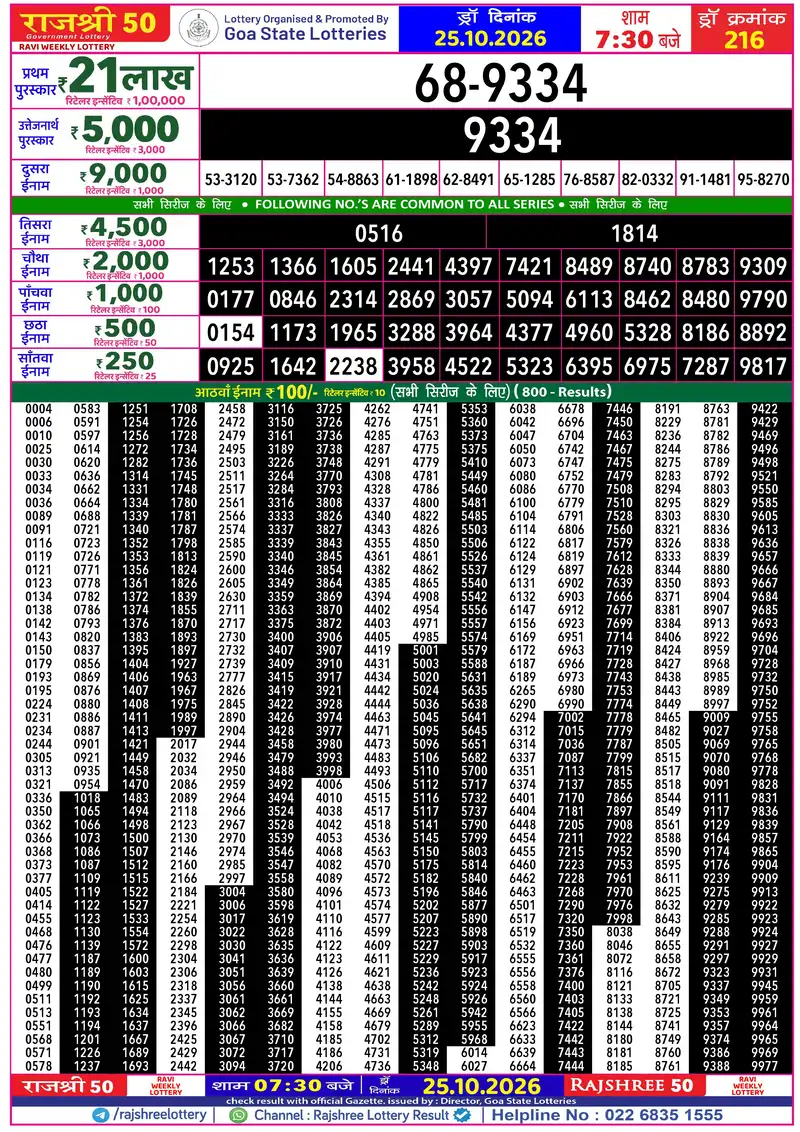This screenshot has height=1132, width=800.
Task: Click the WhatsApp icon before Channel text
Action: (238, 1115)
